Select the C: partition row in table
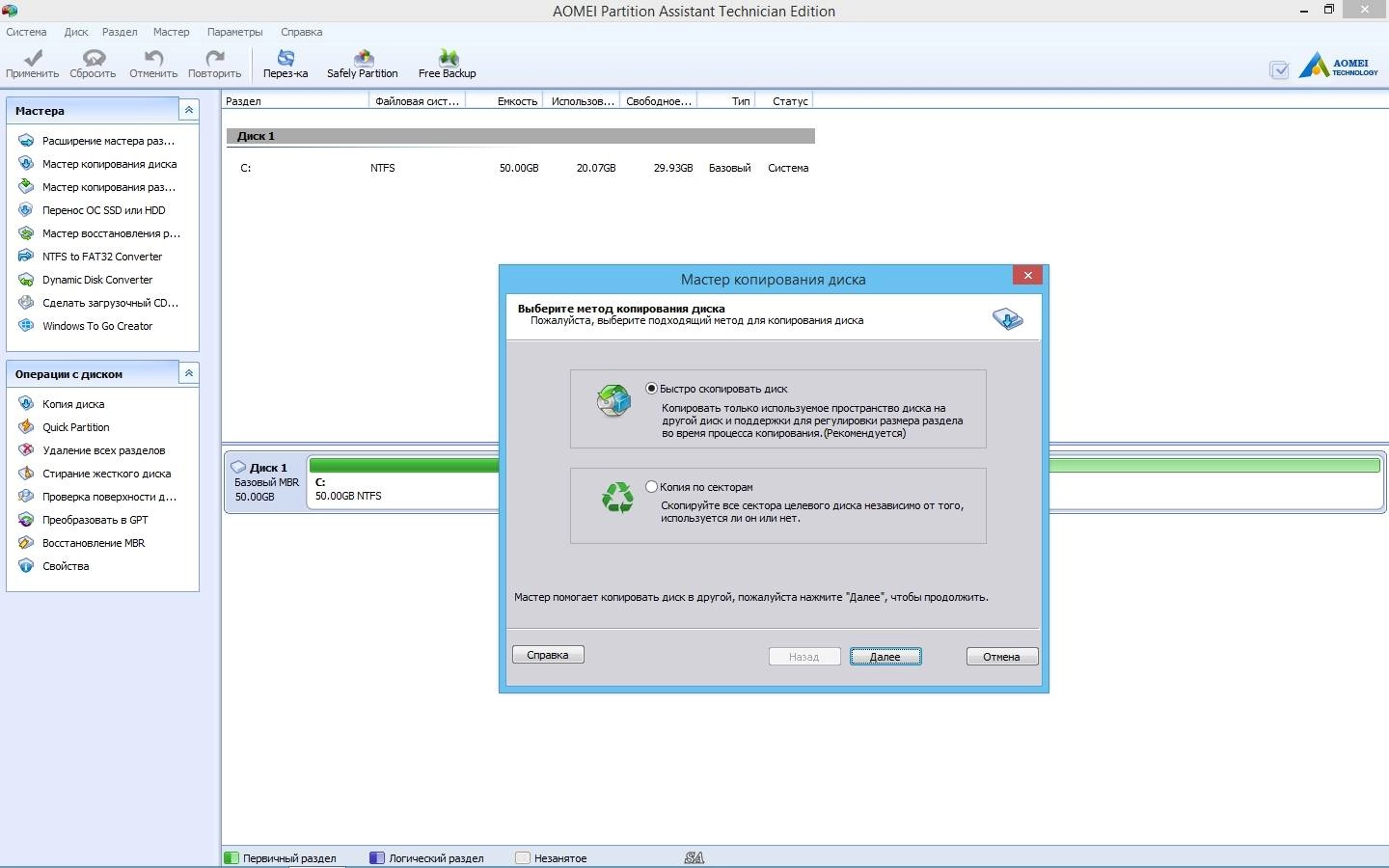 tap(521, 168)
